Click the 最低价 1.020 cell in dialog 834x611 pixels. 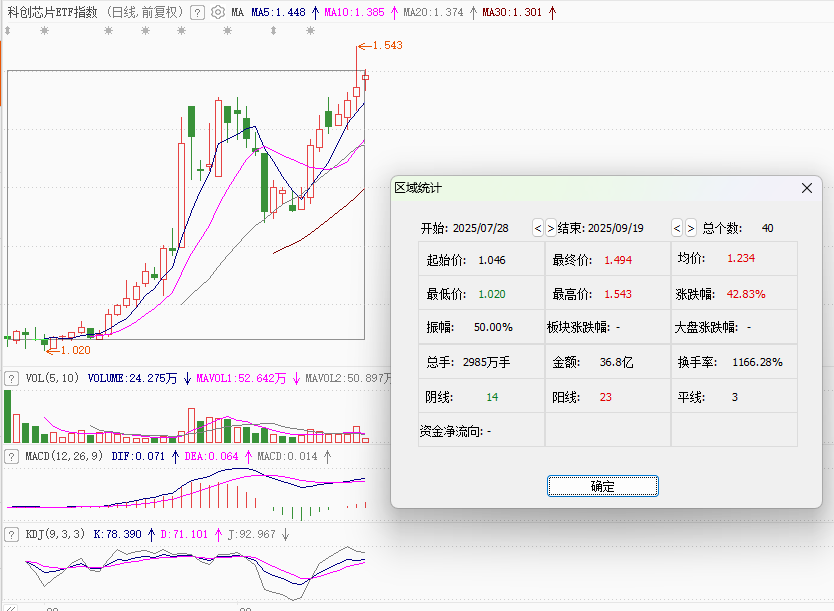point(481,294)
